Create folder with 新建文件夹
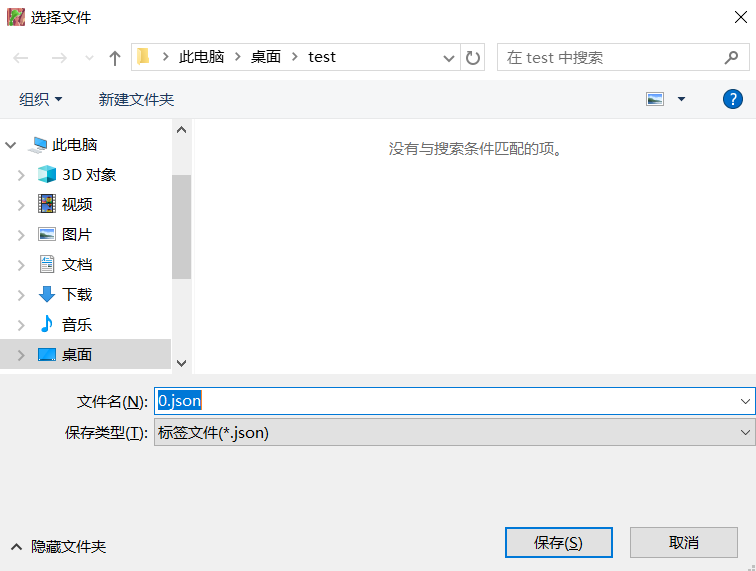Screen dimensions: 756x571 click(136, 99)
